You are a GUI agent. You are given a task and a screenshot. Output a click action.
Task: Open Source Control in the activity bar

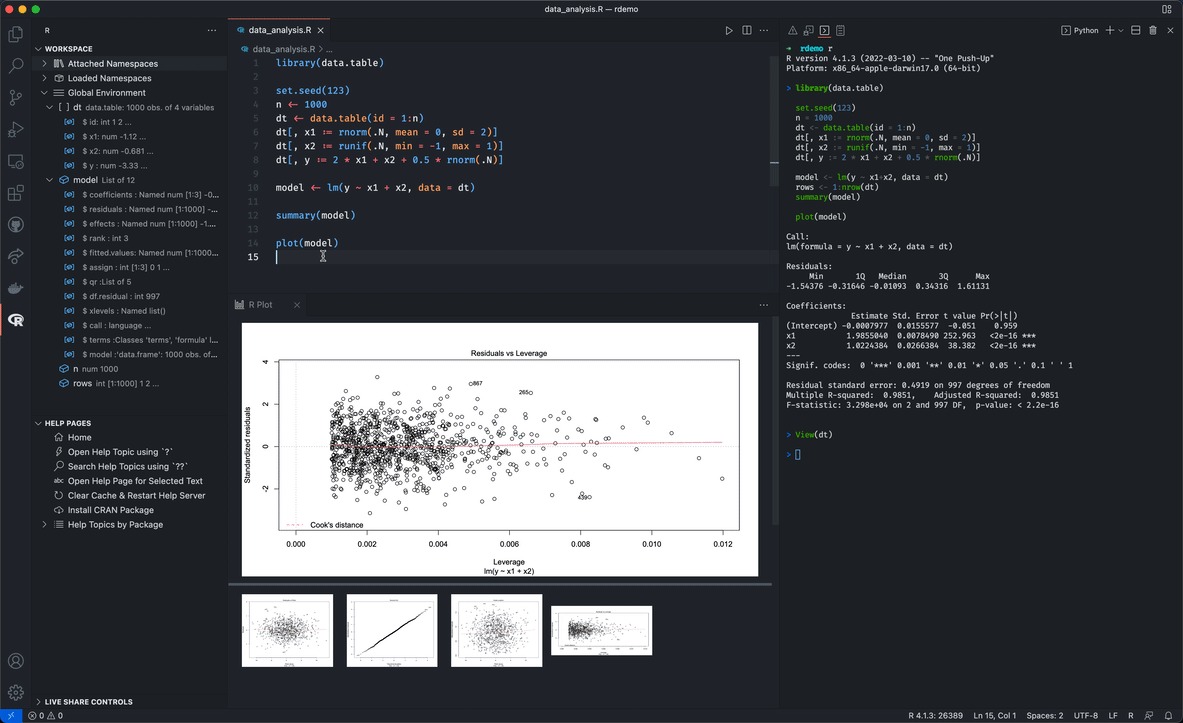point(15,95)
